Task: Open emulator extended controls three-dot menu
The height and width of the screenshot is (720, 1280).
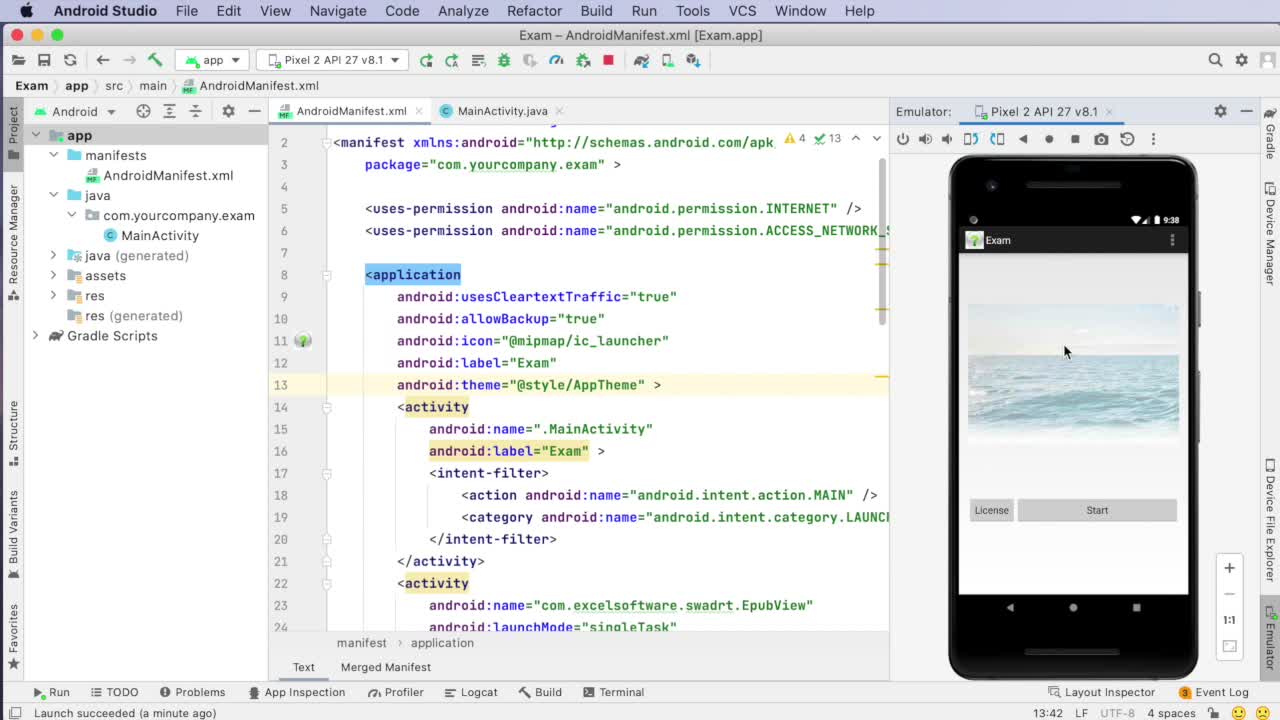Action: coord(1153,139)
